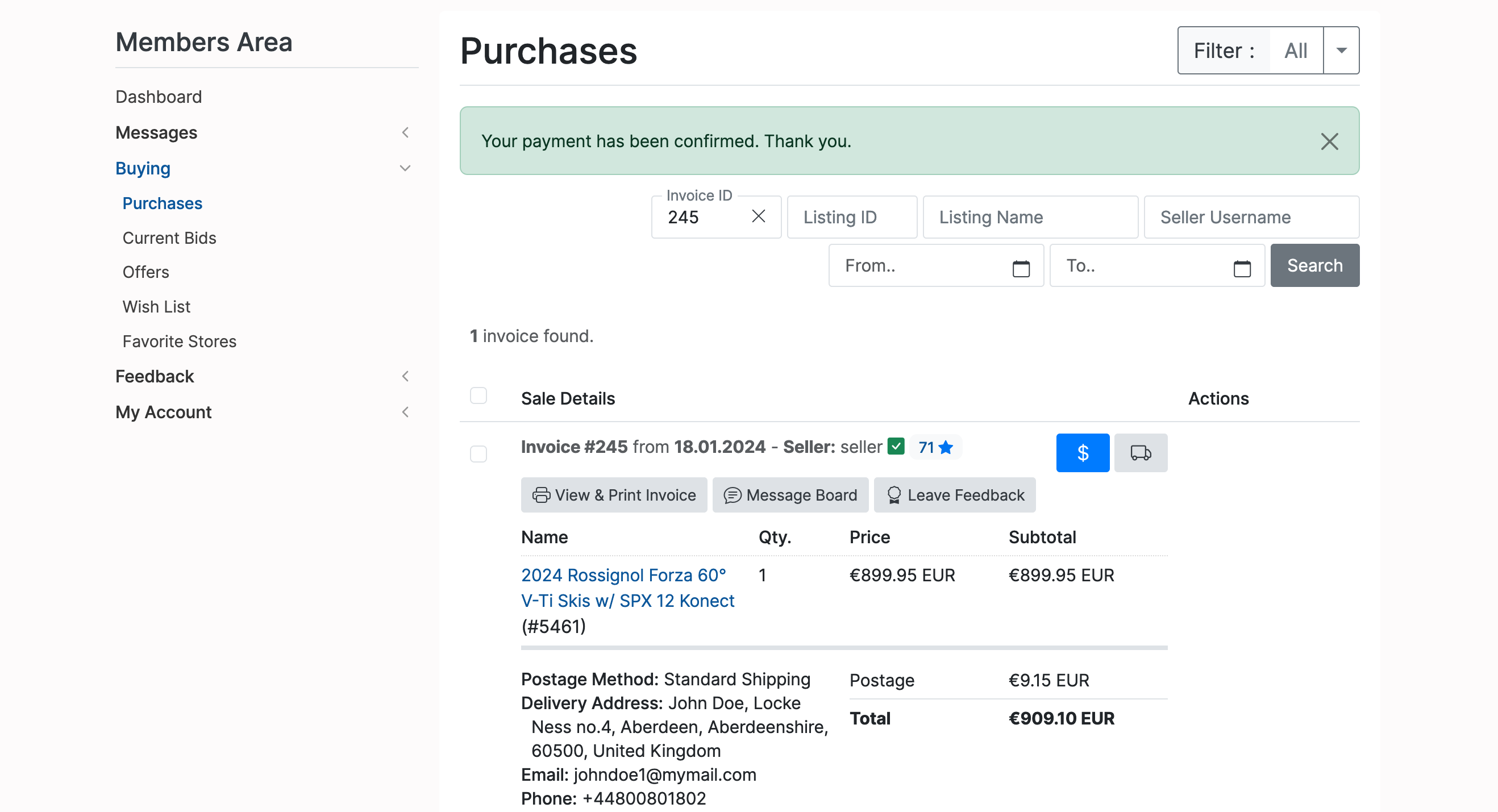The image size is (1498, 812).
Task: Click the seller's 71 star rating
Action: click(935, 447)
